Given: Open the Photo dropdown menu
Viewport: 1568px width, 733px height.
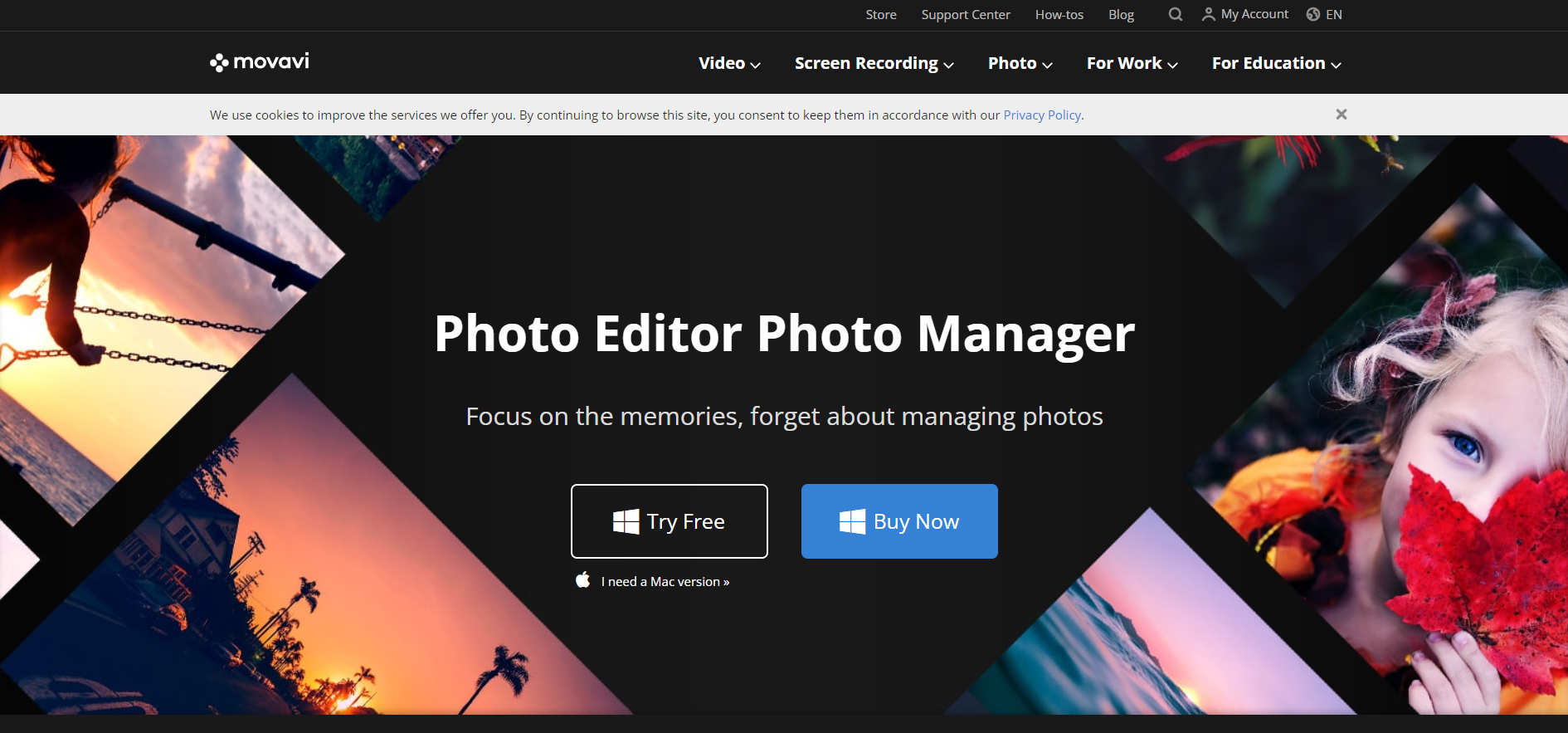Looking at the screenshot, I should point(1020,64).
